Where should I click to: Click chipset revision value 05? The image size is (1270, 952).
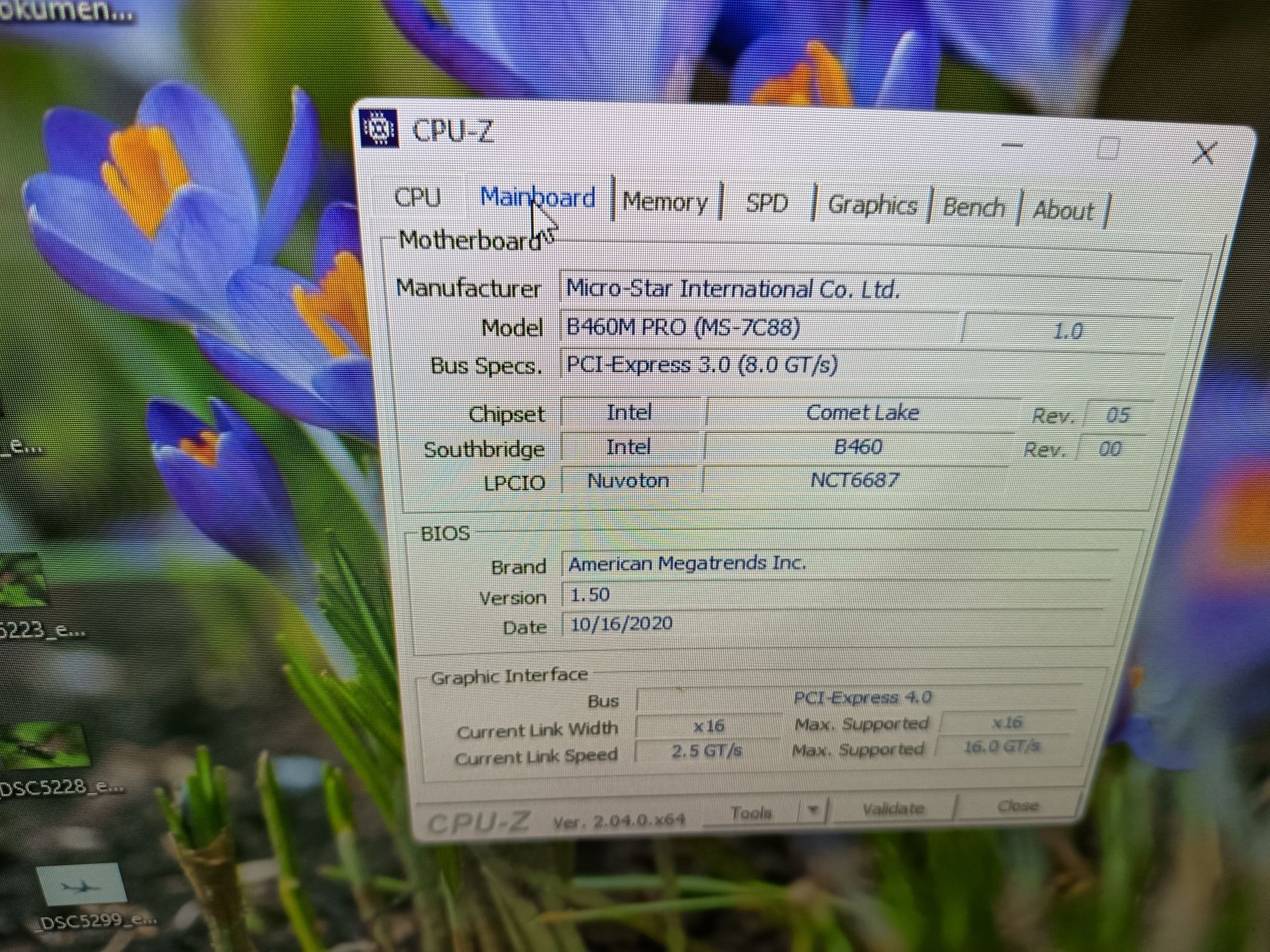coord(1118,415)
